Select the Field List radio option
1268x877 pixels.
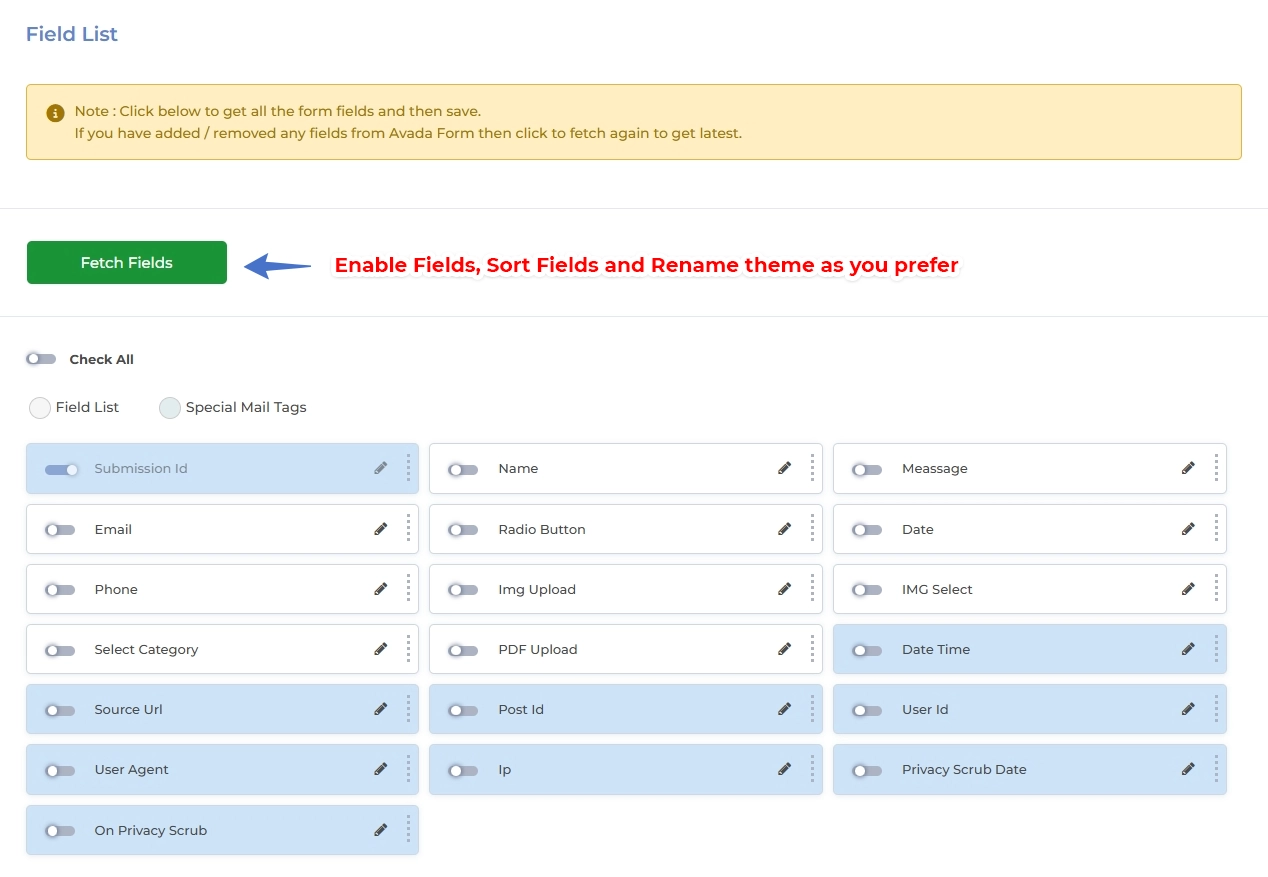pyautogui.click(x=40, y=408)
